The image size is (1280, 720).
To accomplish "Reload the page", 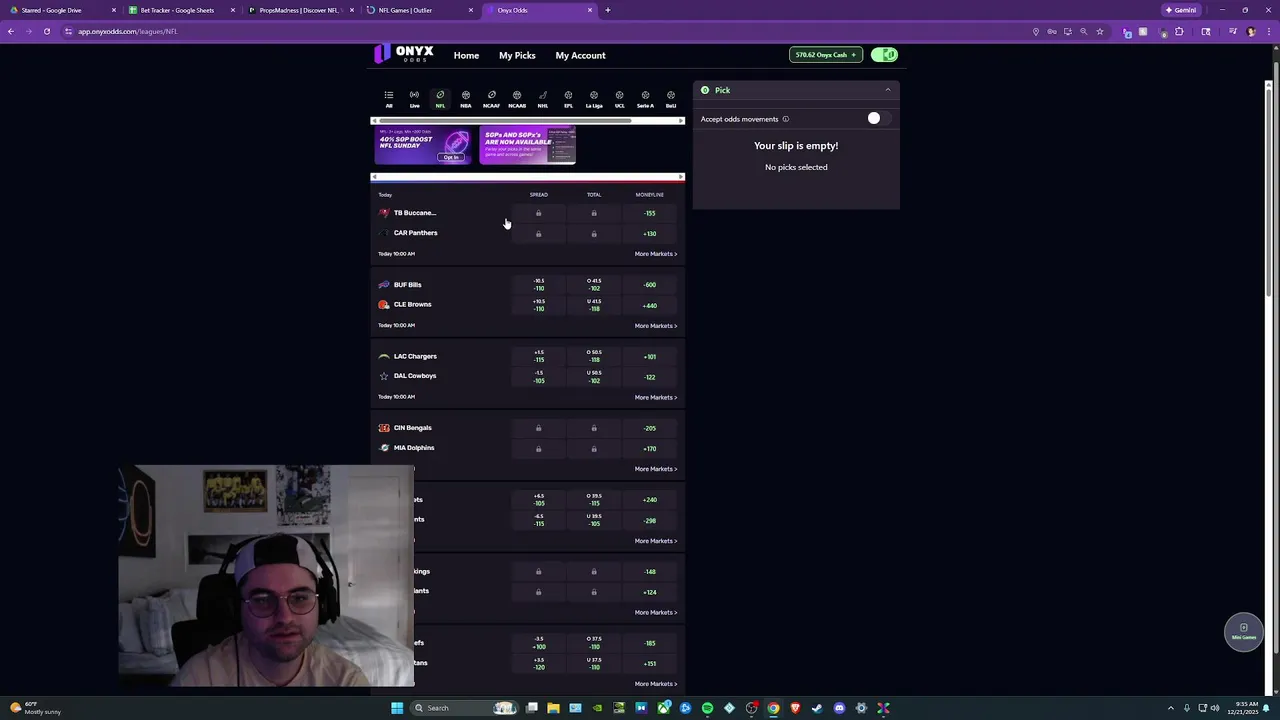I will (x=46, y=31).
